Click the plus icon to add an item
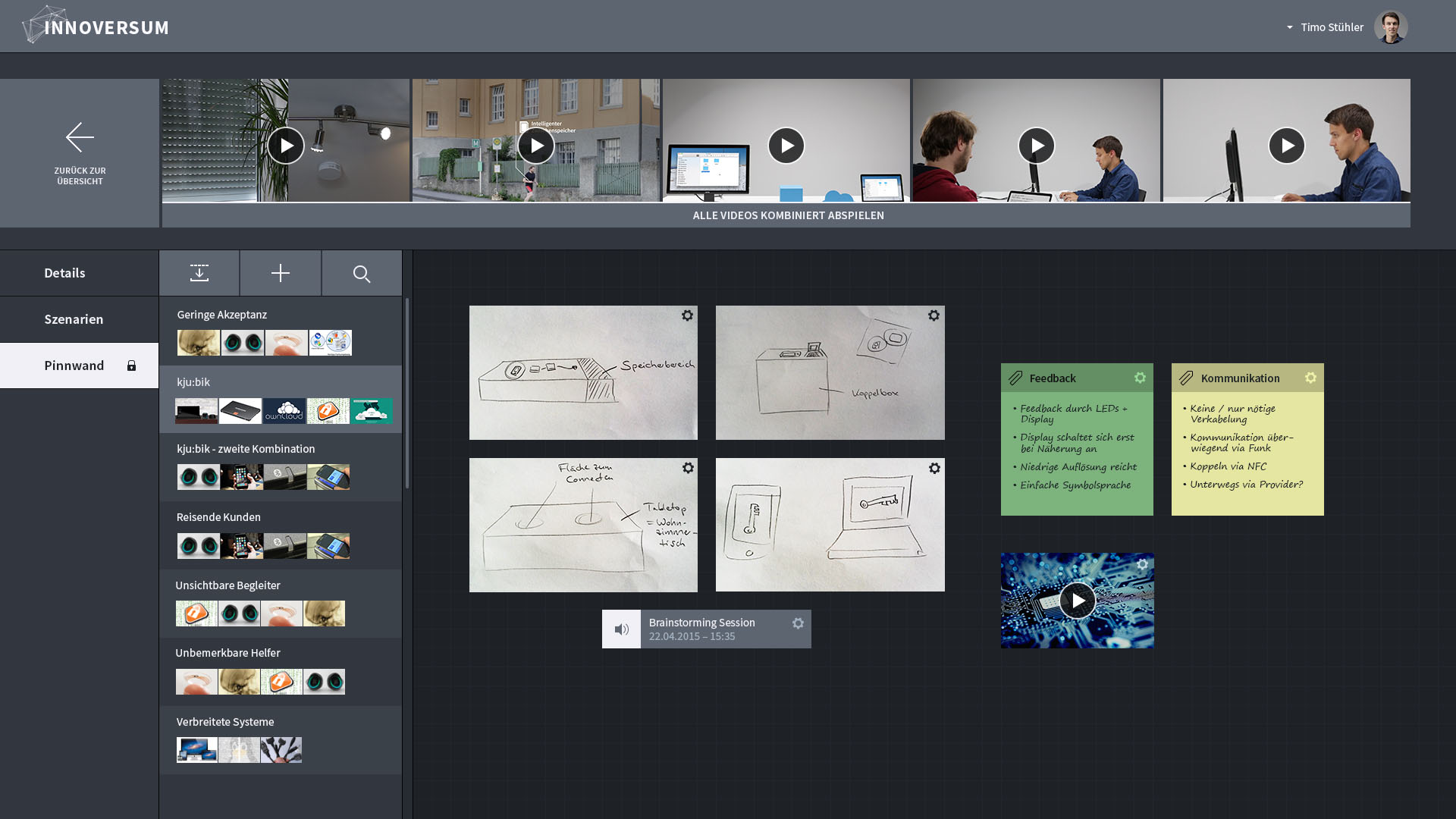 tap(281, 273)
